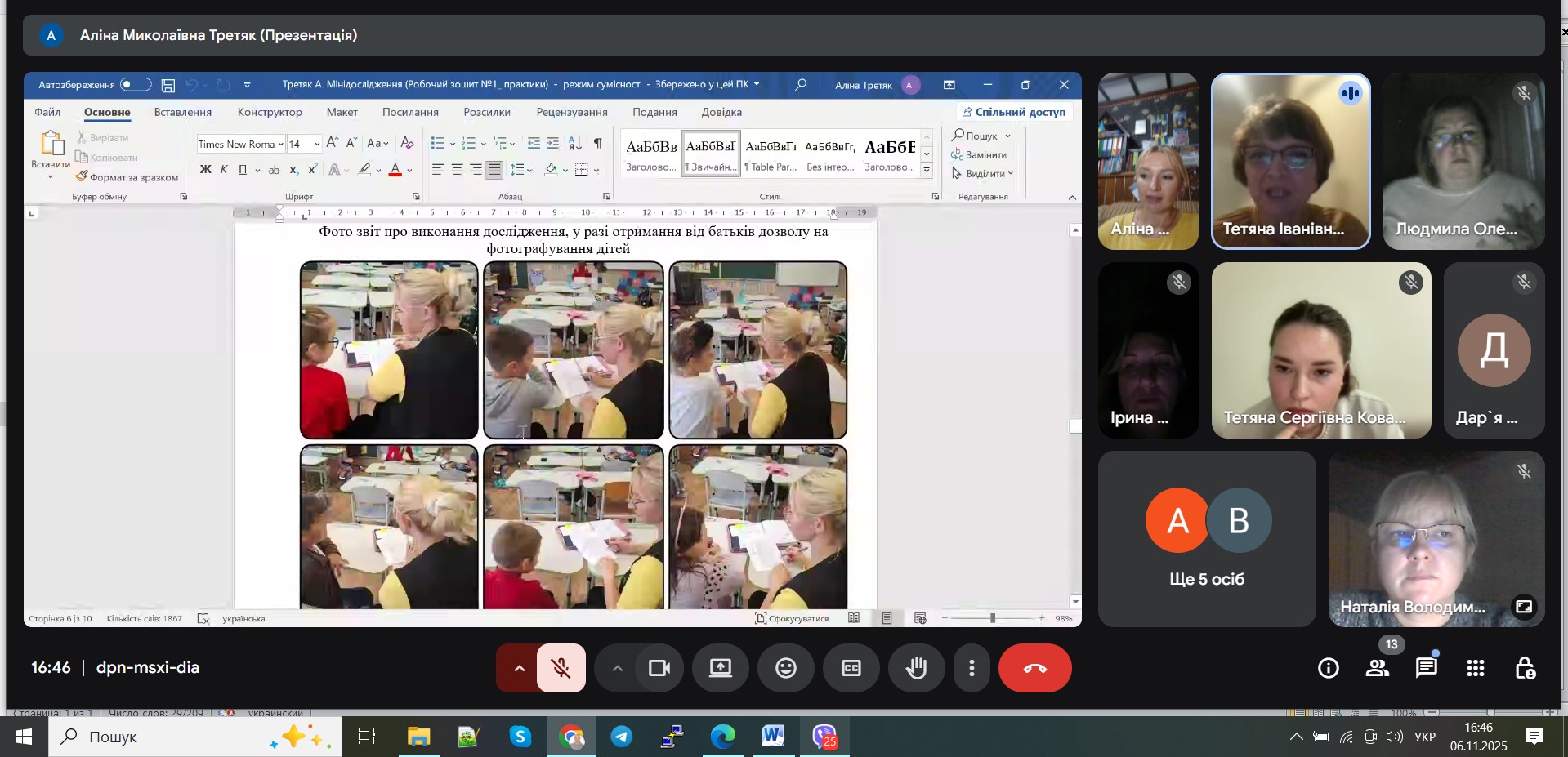Image resolution: width=1568 pixels, height=757 pixels.
Task: Open the activities grid icon
Action: [x=1476, y=668]
